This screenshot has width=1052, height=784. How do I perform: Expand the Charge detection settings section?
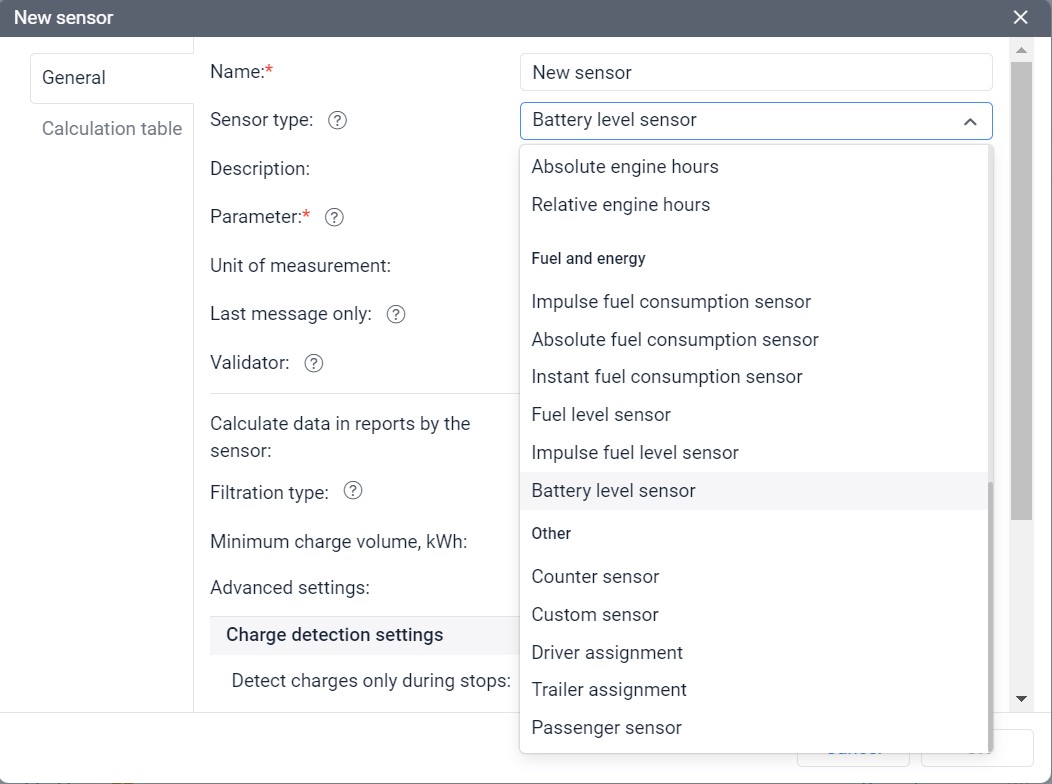click(335, 635)
